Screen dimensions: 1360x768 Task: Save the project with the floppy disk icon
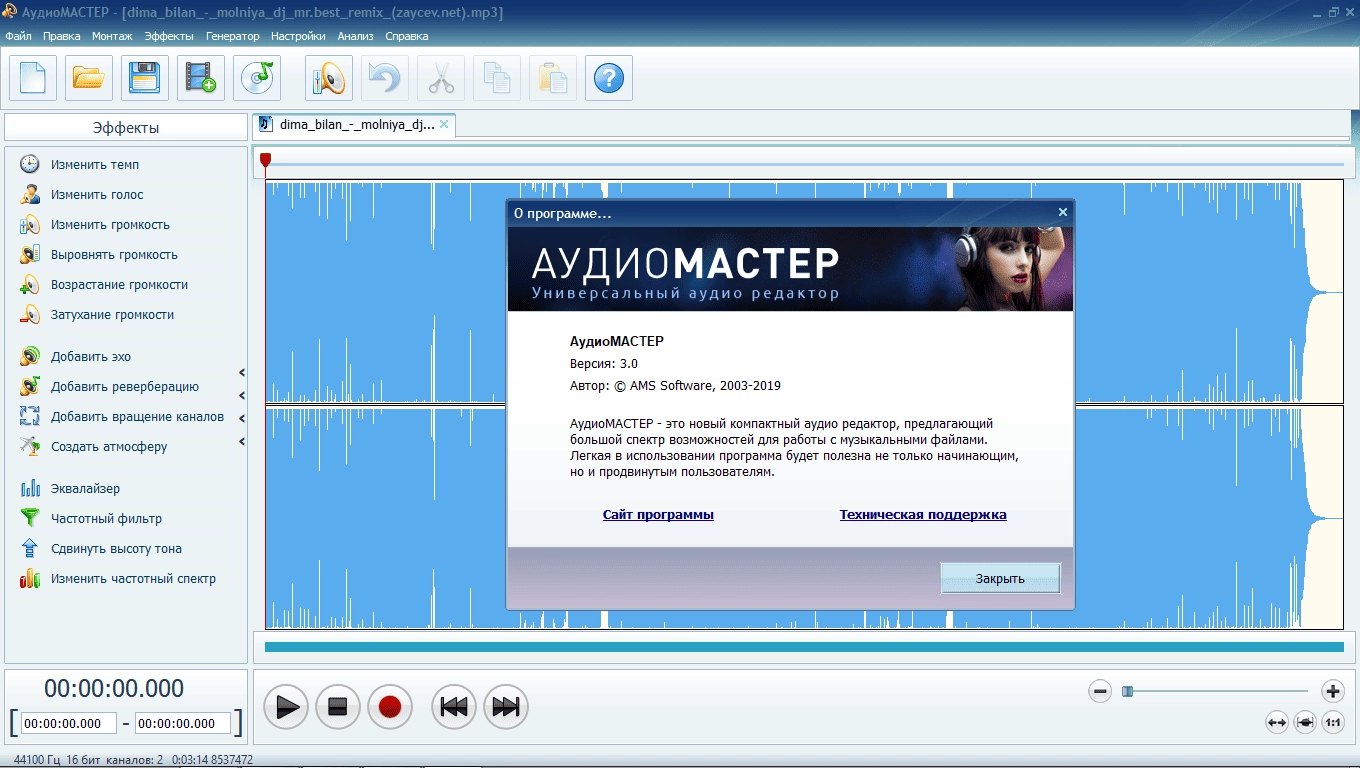(x=145, y=78)
